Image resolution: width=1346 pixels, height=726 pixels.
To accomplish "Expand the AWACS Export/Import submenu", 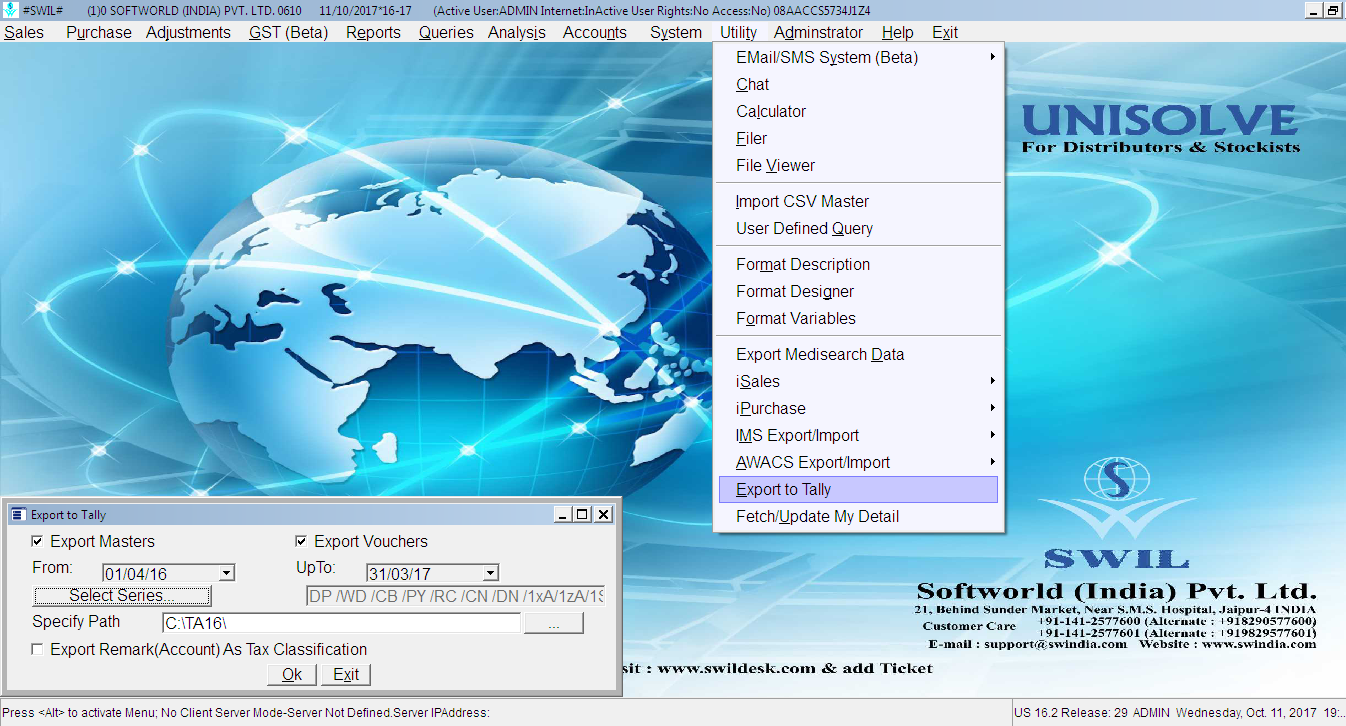I will click(859, 463).
